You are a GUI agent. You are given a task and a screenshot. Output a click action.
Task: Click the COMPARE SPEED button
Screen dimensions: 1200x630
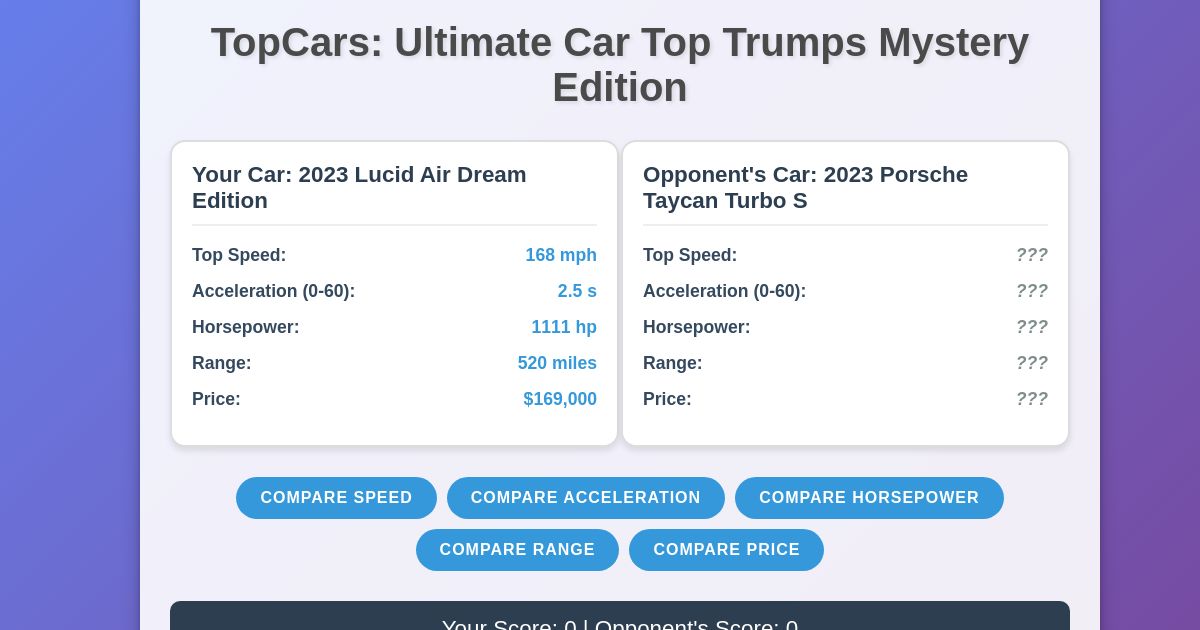(336, 497)
